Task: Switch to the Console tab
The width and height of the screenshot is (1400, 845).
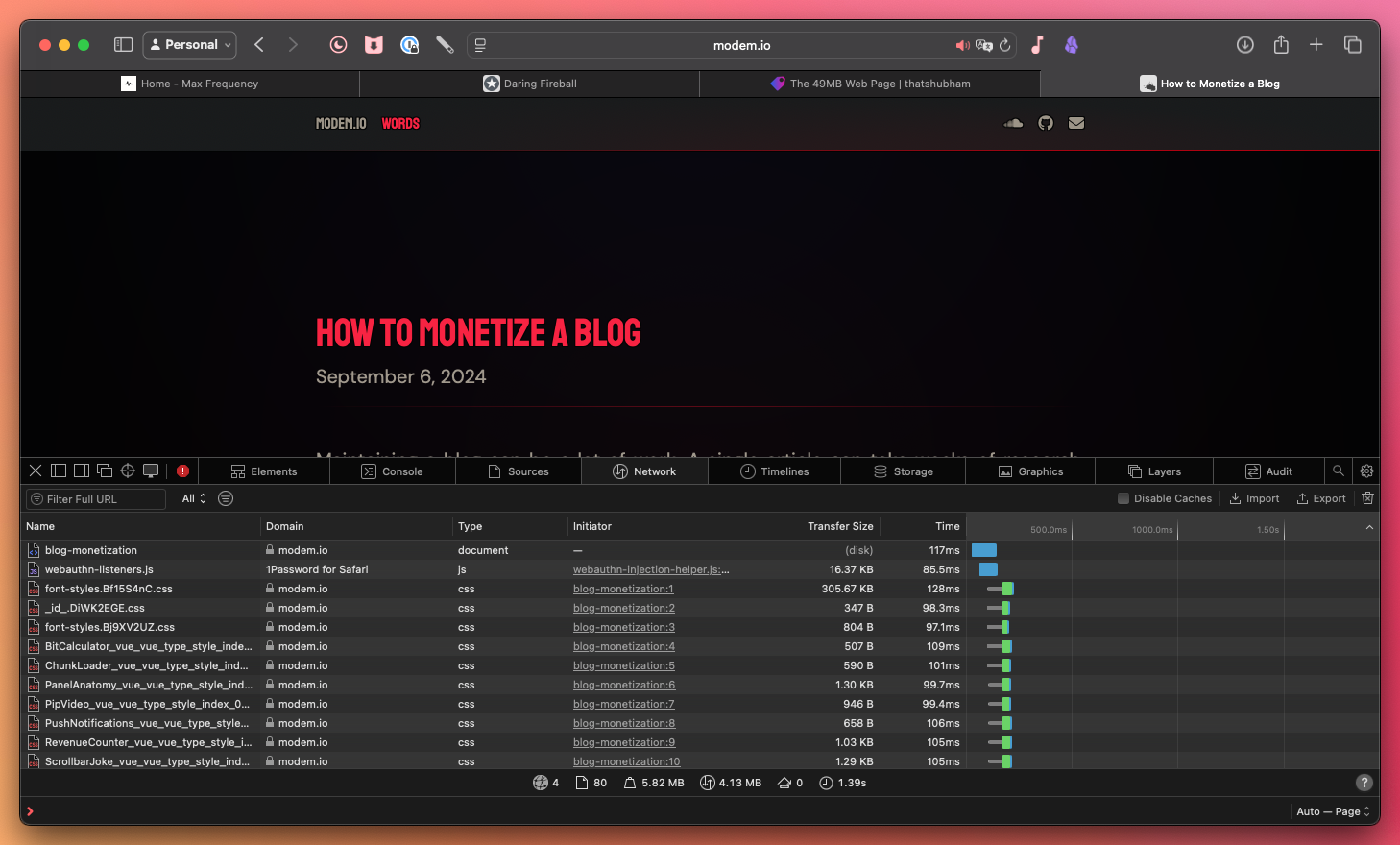Action: [x=393, y=471]
